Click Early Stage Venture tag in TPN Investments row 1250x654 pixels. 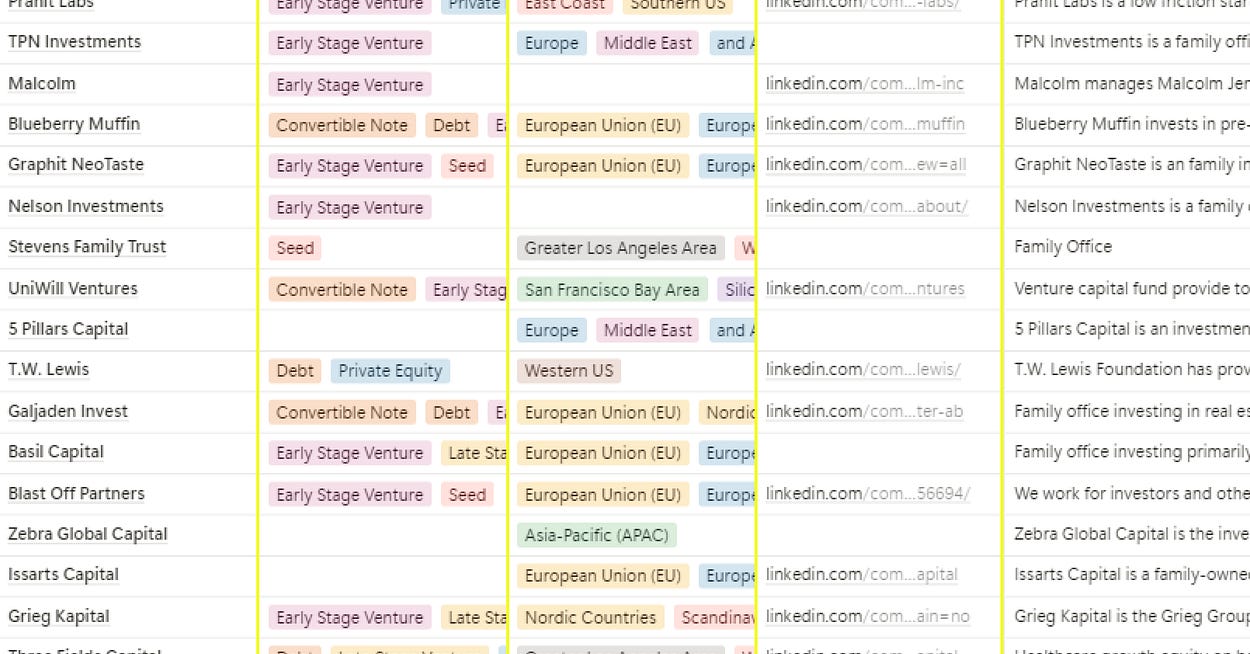pyautogui.click(x=350, y=43)
